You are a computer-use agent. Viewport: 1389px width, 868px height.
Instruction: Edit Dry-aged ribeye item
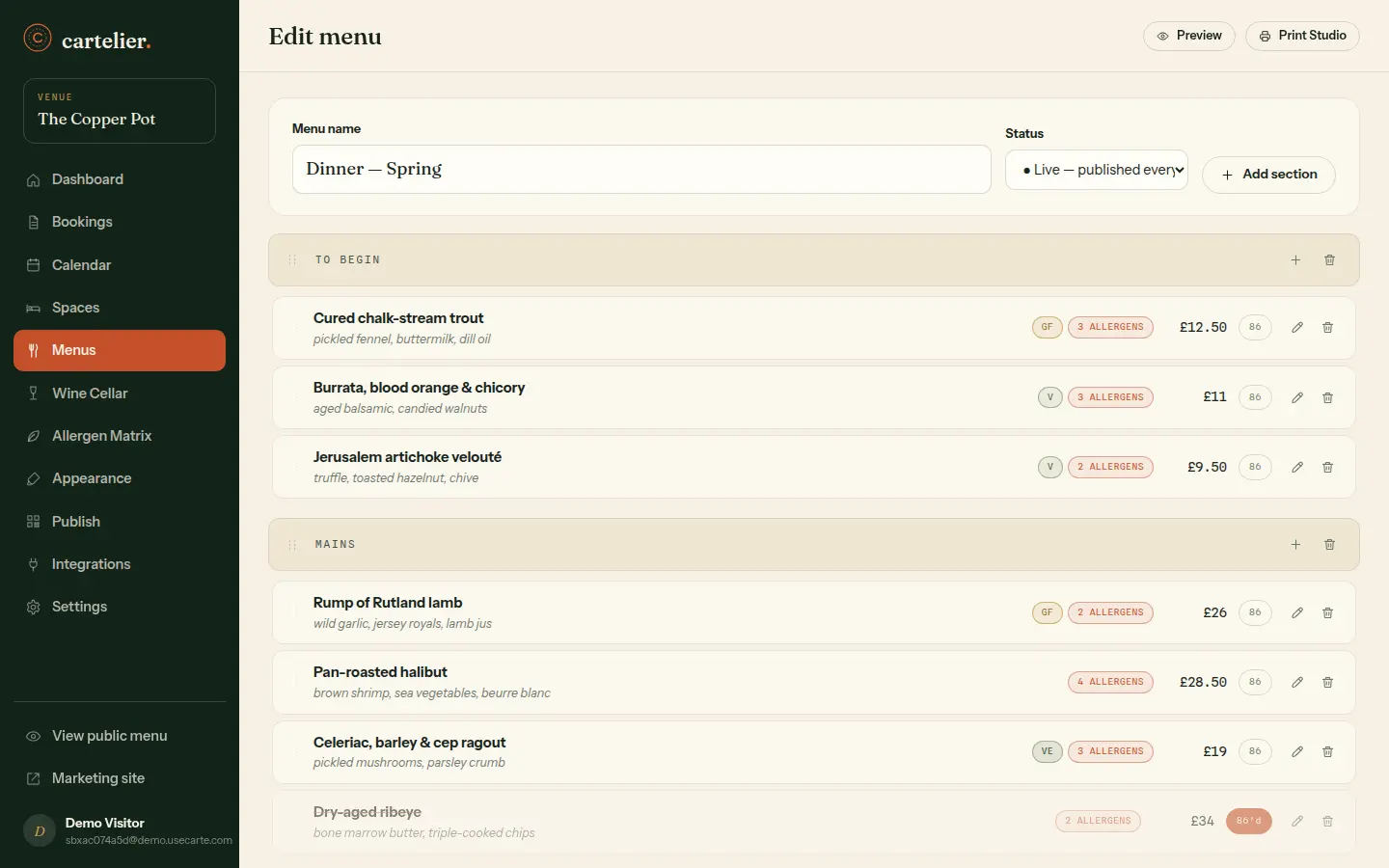(1297, 821)
